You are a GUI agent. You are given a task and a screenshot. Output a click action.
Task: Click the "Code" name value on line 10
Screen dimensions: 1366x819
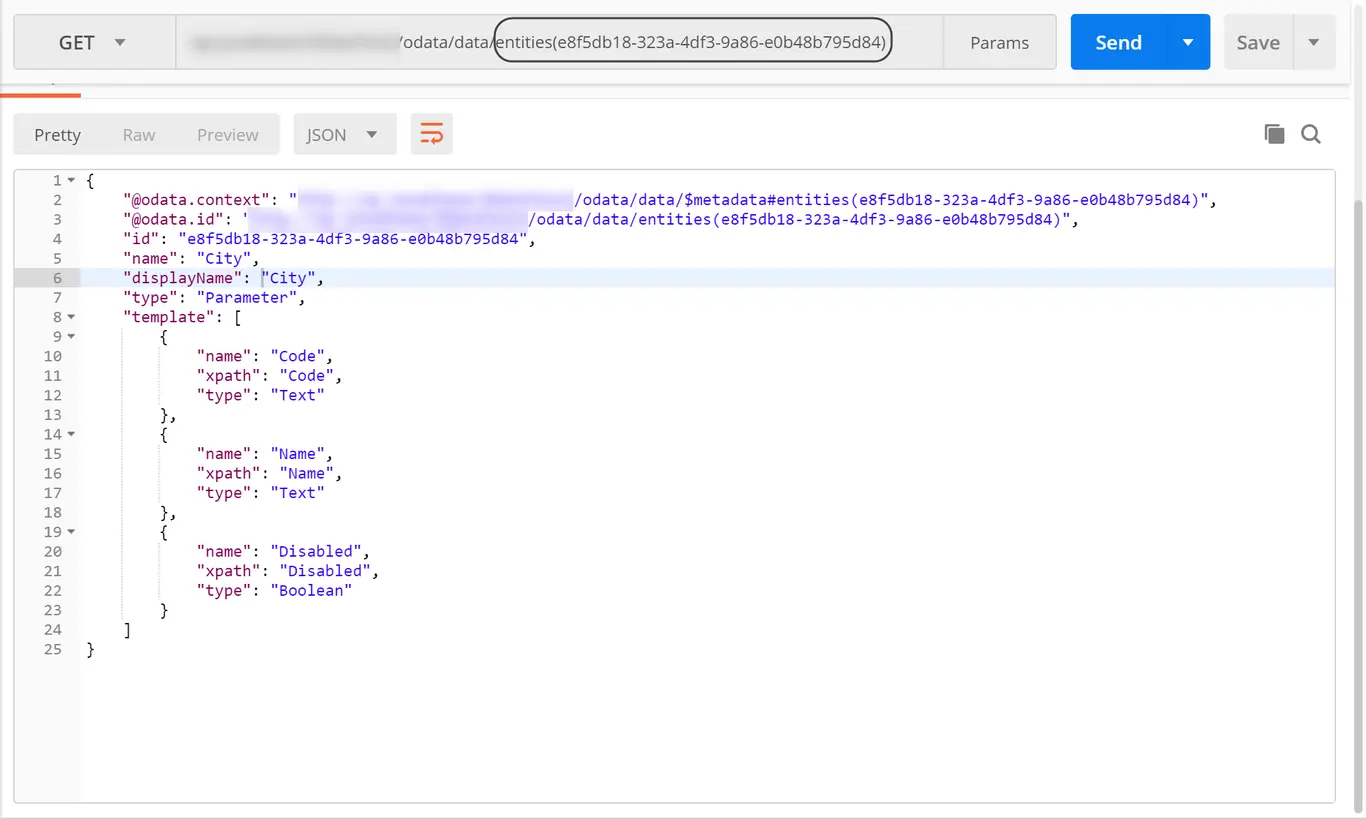pos(297,357)
